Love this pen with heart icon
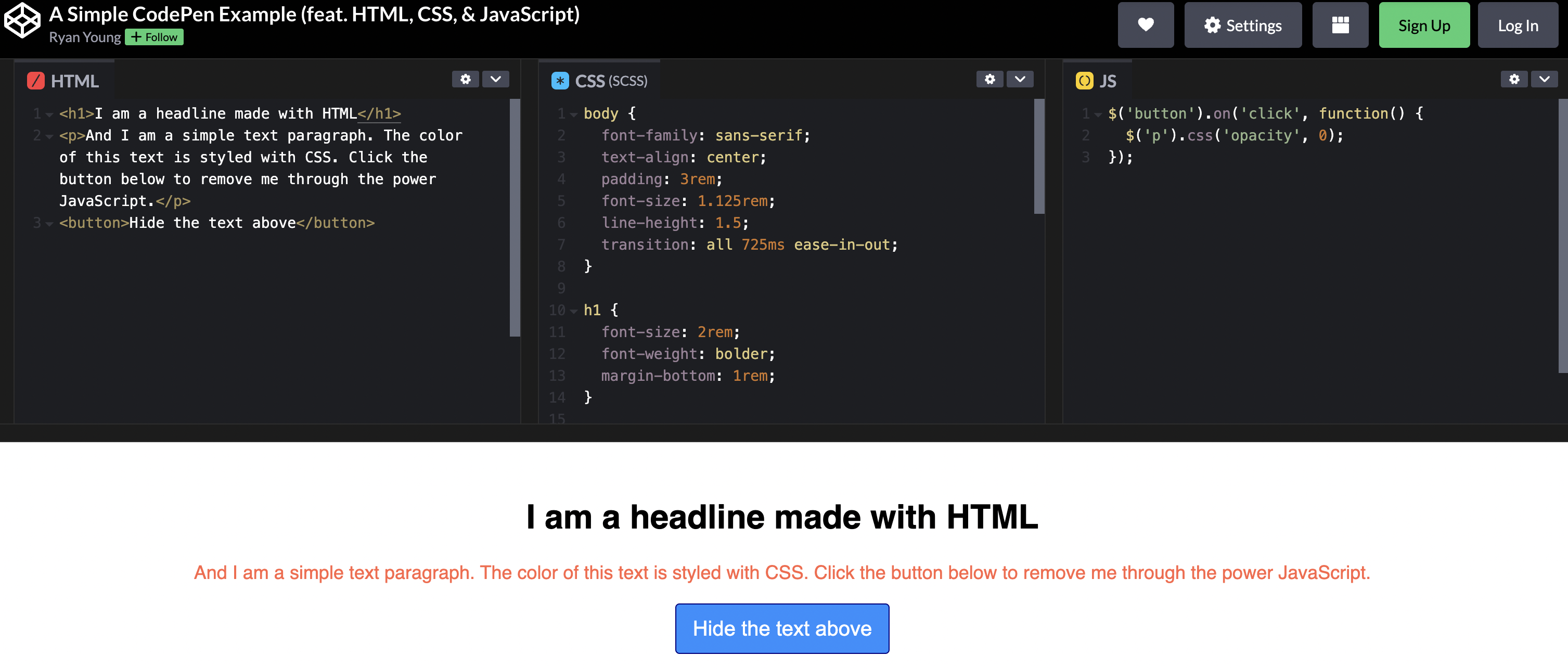 [x=1145, y=25]
